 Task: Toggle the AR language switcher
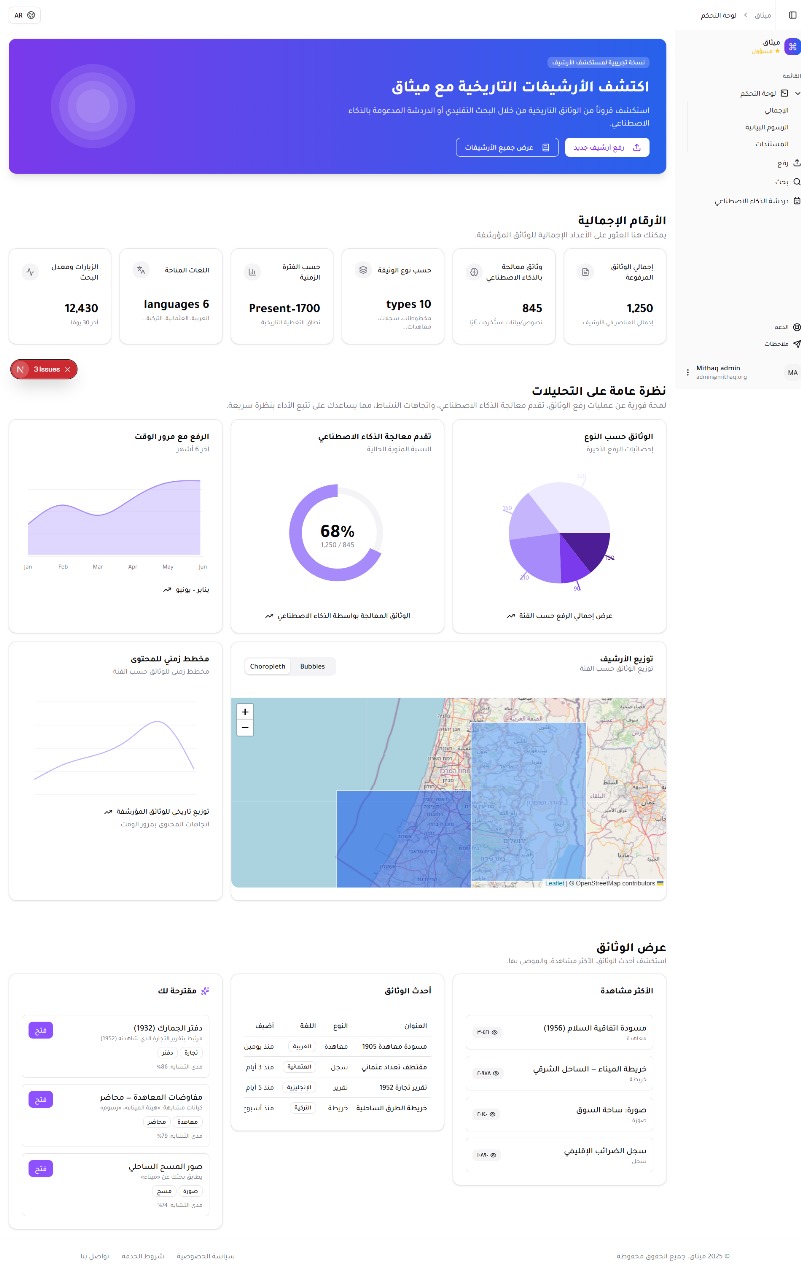coord(25,15)
